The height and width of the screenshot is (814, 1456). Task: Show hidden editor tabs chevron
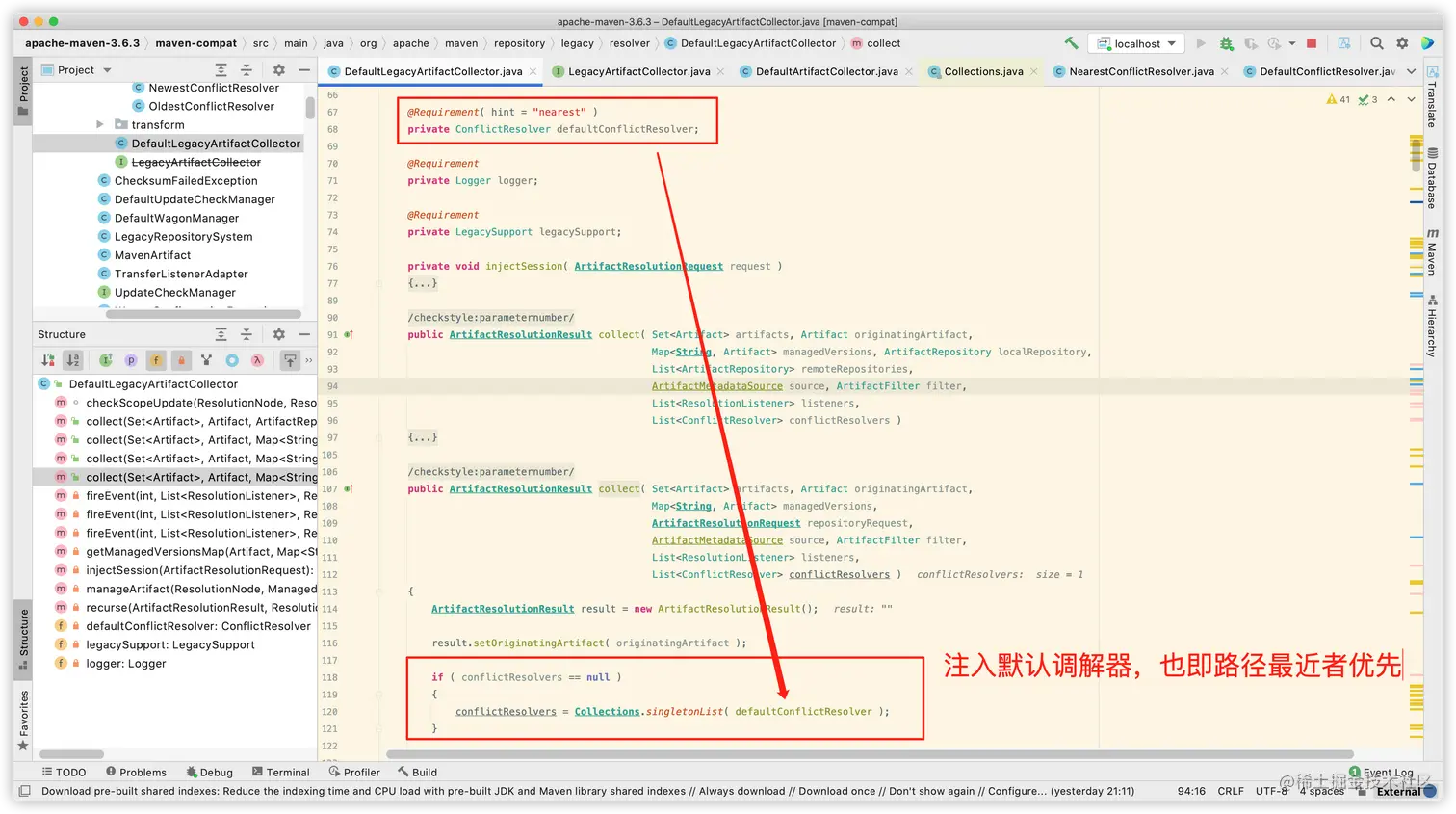point(1411,71)
